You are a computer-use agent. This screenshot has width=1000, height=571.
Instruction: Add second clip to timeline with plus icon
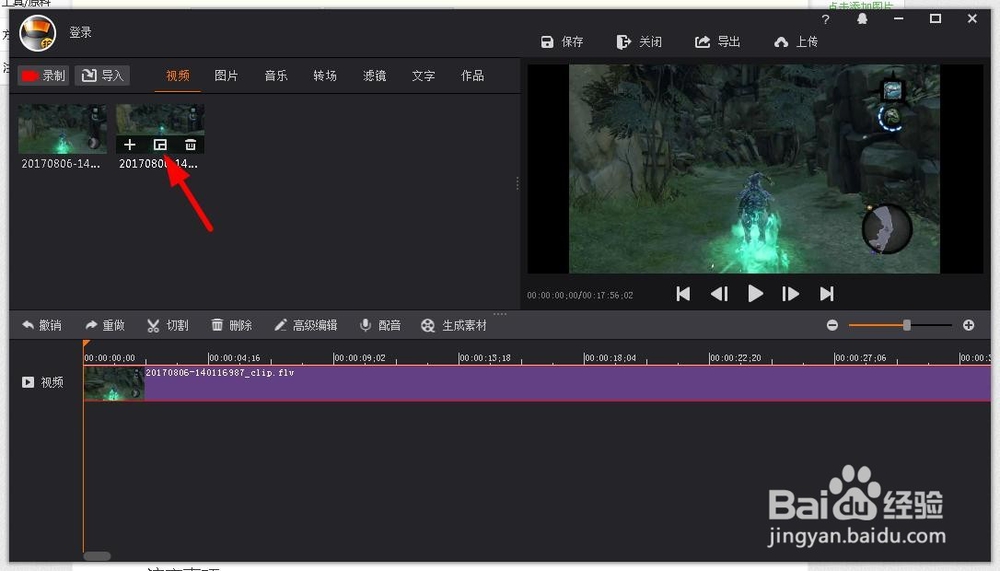pos(129,145)
